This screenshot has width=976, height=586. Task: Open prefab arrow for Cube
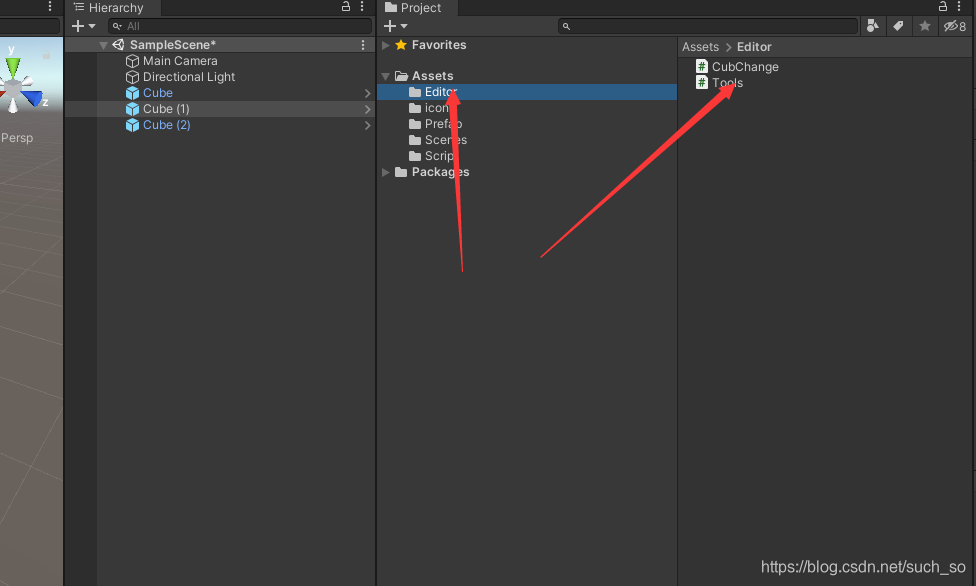(x=367, y=93)
